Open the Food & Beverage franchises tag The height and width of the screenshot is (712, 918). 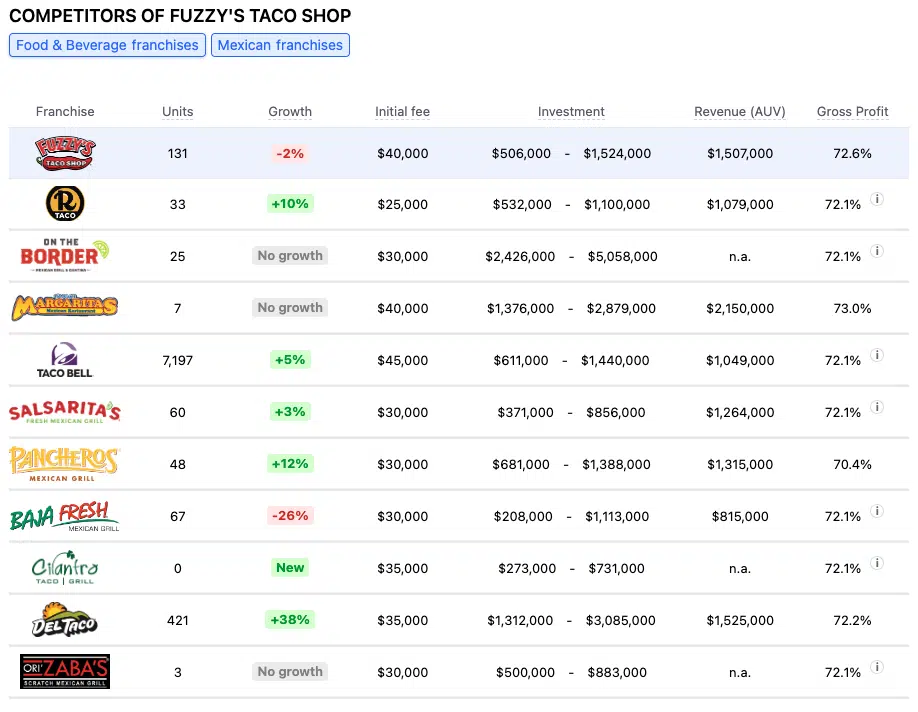point(107,45)
